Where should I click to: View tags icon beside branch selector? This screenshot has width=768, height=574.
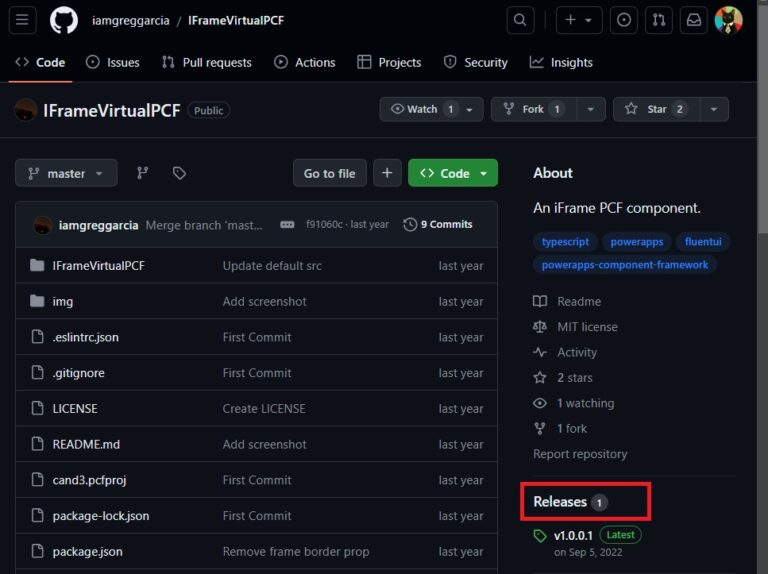(179, 173)
